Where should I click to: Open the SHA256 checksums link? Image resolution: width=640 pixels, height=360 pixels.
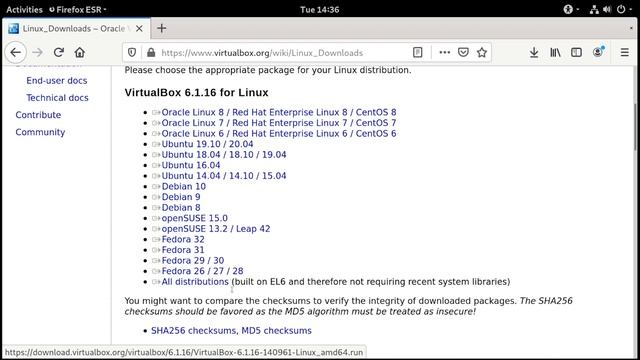(193, 331)
